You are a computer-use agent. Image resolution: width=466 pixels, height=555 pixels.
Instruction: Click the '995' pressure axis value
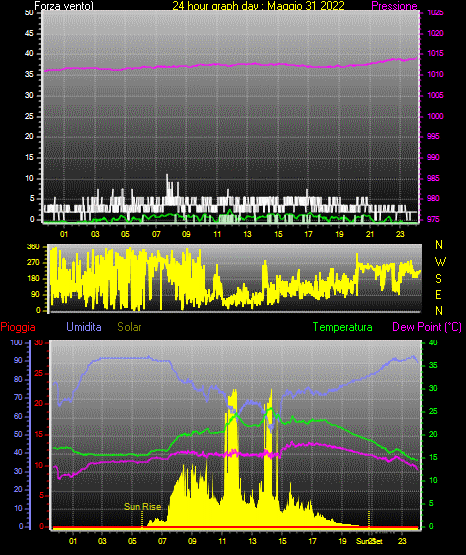click(433, 136)
